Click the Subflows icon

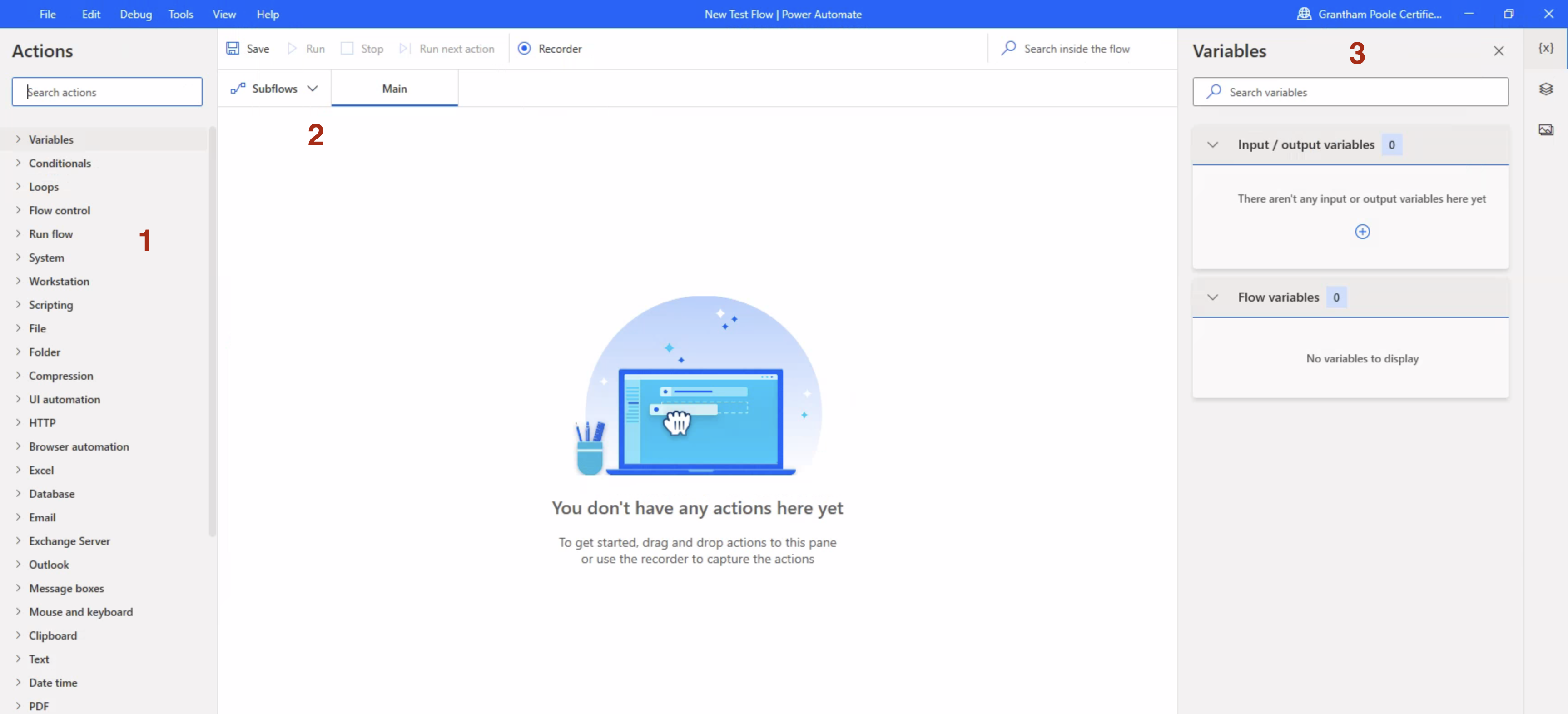(238, 89)
